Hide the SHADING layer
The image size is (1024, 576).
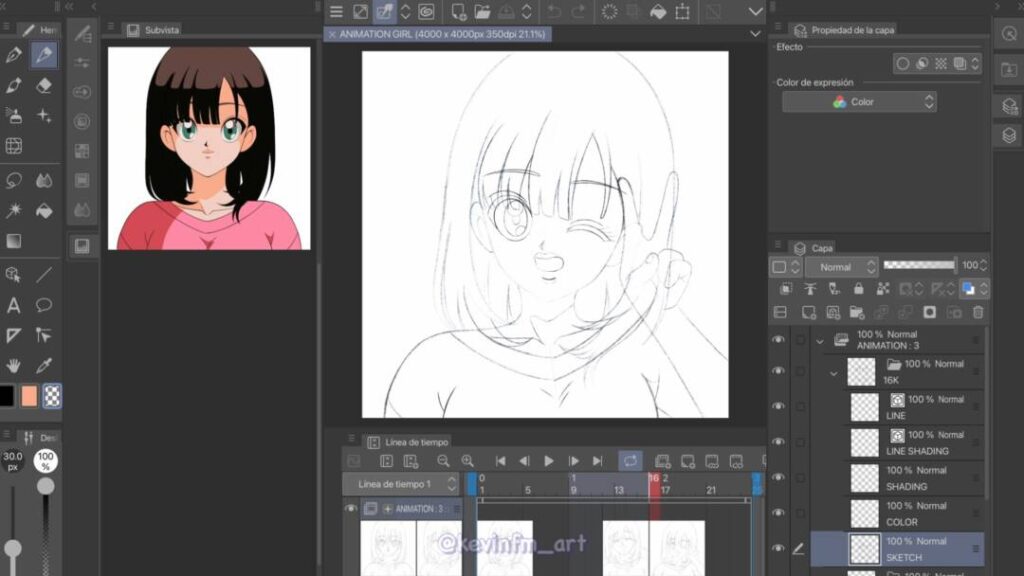click(x=778, y=477)
